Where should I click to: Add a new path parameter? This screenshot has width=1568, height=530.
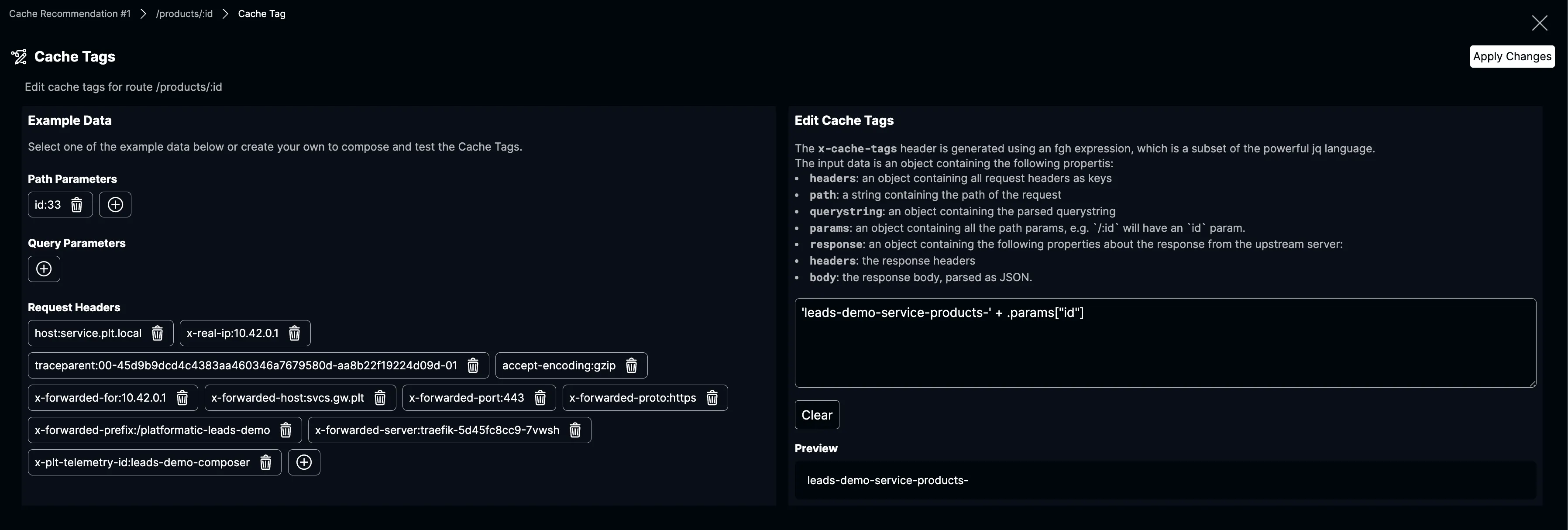coord(115,205)
